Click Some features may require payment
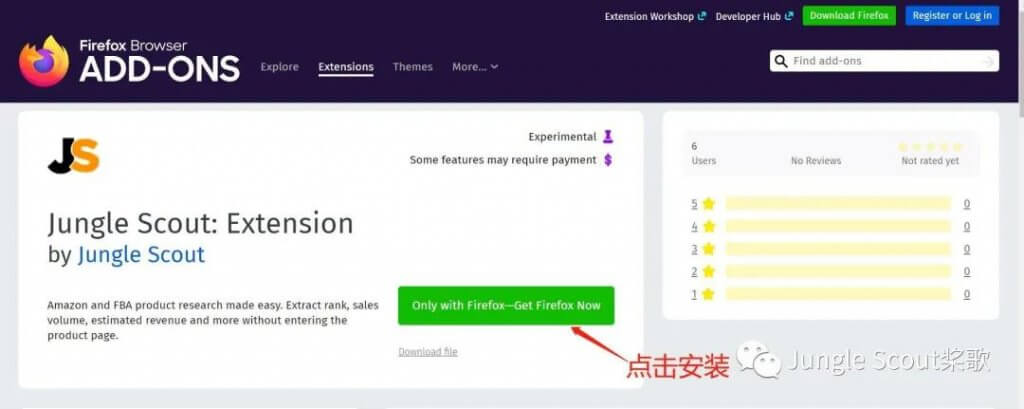Screen dimensions: 1024x409 pos(503,159)
